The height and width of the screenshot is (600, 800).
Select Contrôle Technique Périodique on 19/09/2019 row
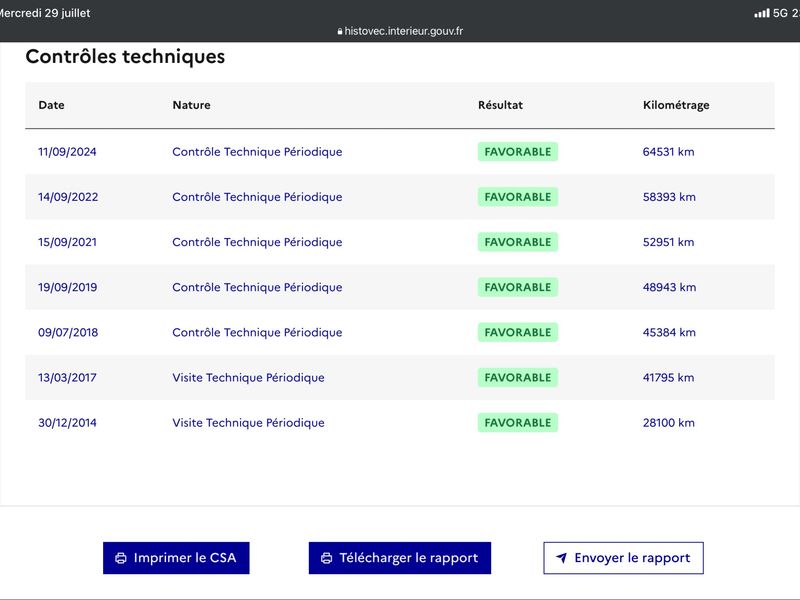[x=257, y=287]
